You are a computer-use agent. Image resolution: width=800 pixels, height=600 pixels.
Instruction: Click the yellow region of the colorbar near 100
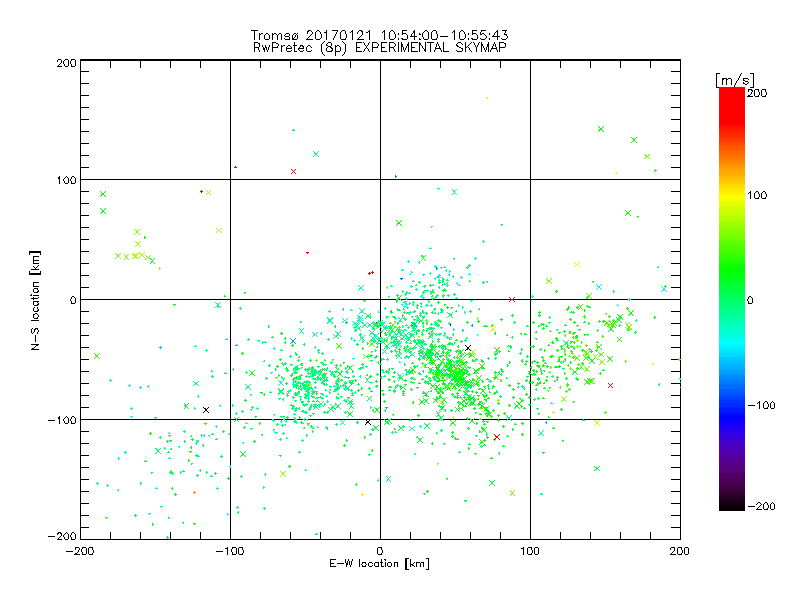(x=732, y=195)
